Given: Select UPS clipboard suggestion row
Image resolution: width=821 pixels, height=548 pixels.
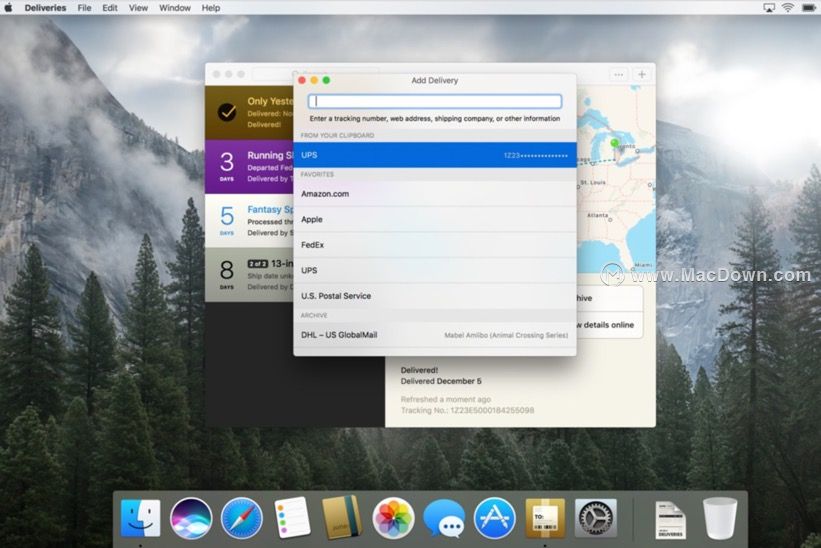Looking at the screenshot, I should pos(435,155).
